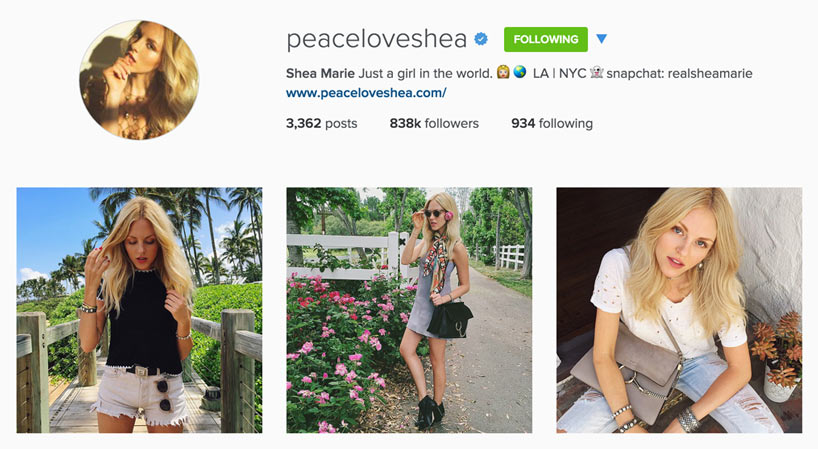This screenshot has width=818, height=449.
Task: Click the succulent pot in third photo
Action: [x=778, y=359]
